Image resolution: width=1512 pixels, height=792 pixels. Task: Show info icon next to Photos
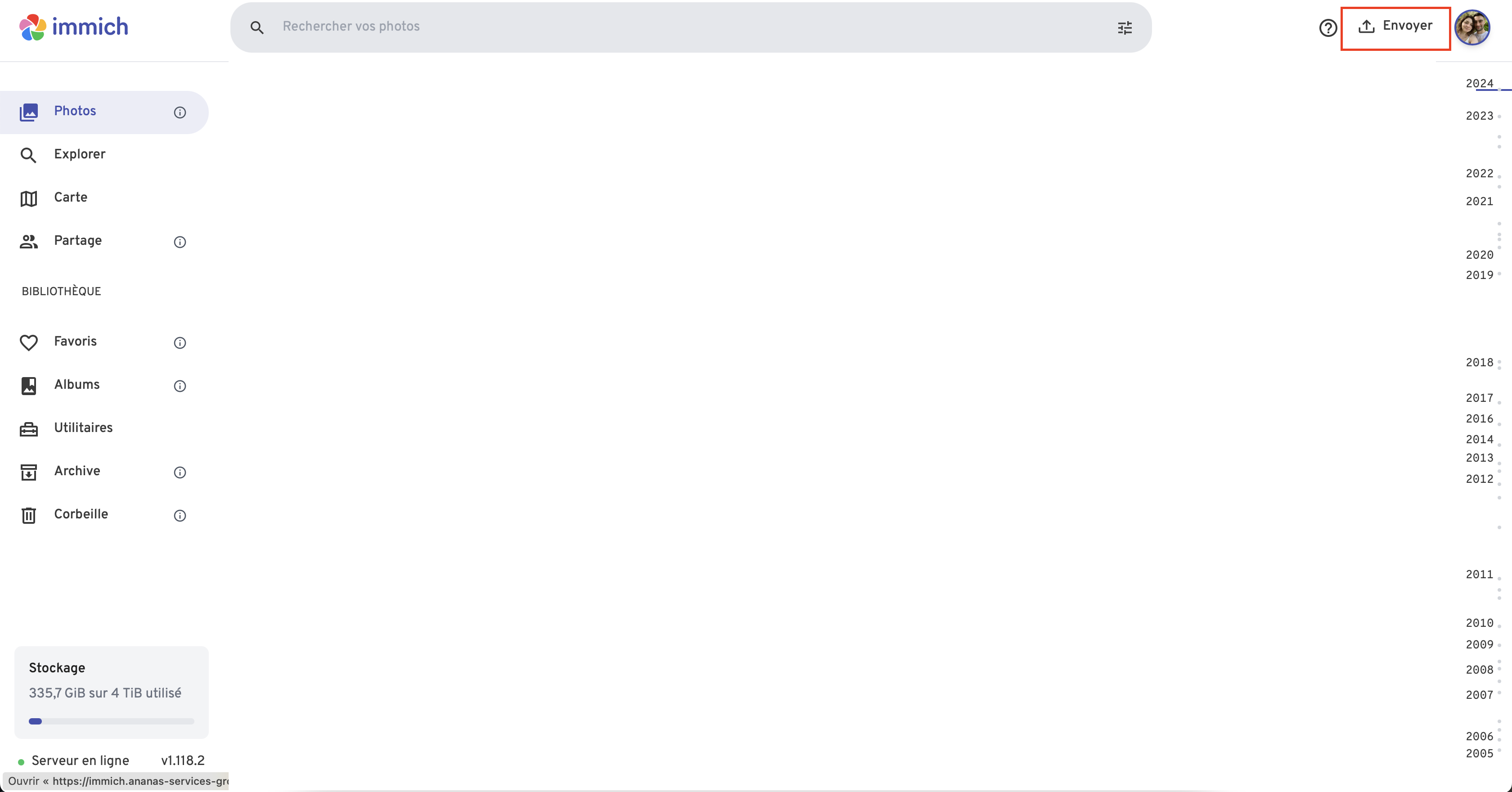click(180, 112)
